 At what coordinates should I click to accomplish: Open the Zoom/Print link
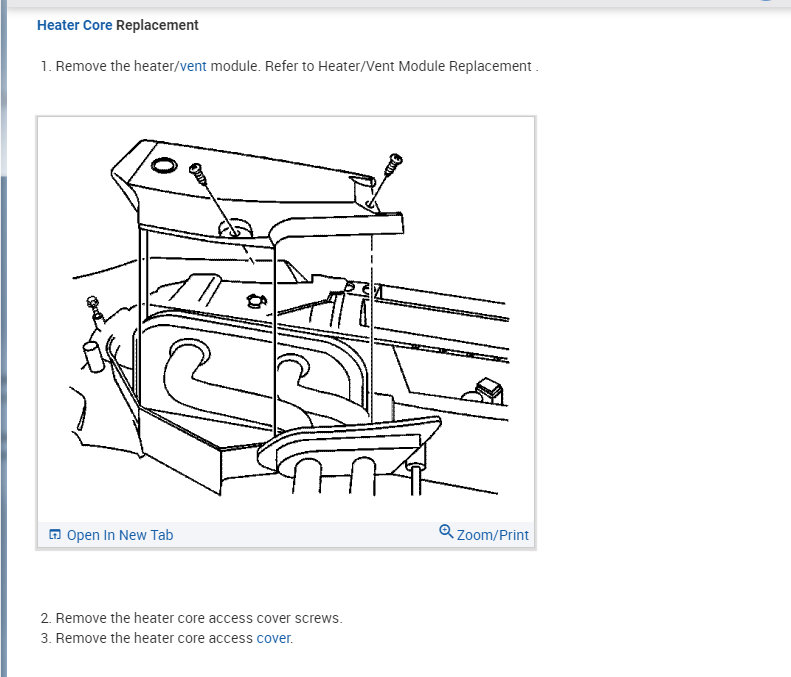coord(492,535)
